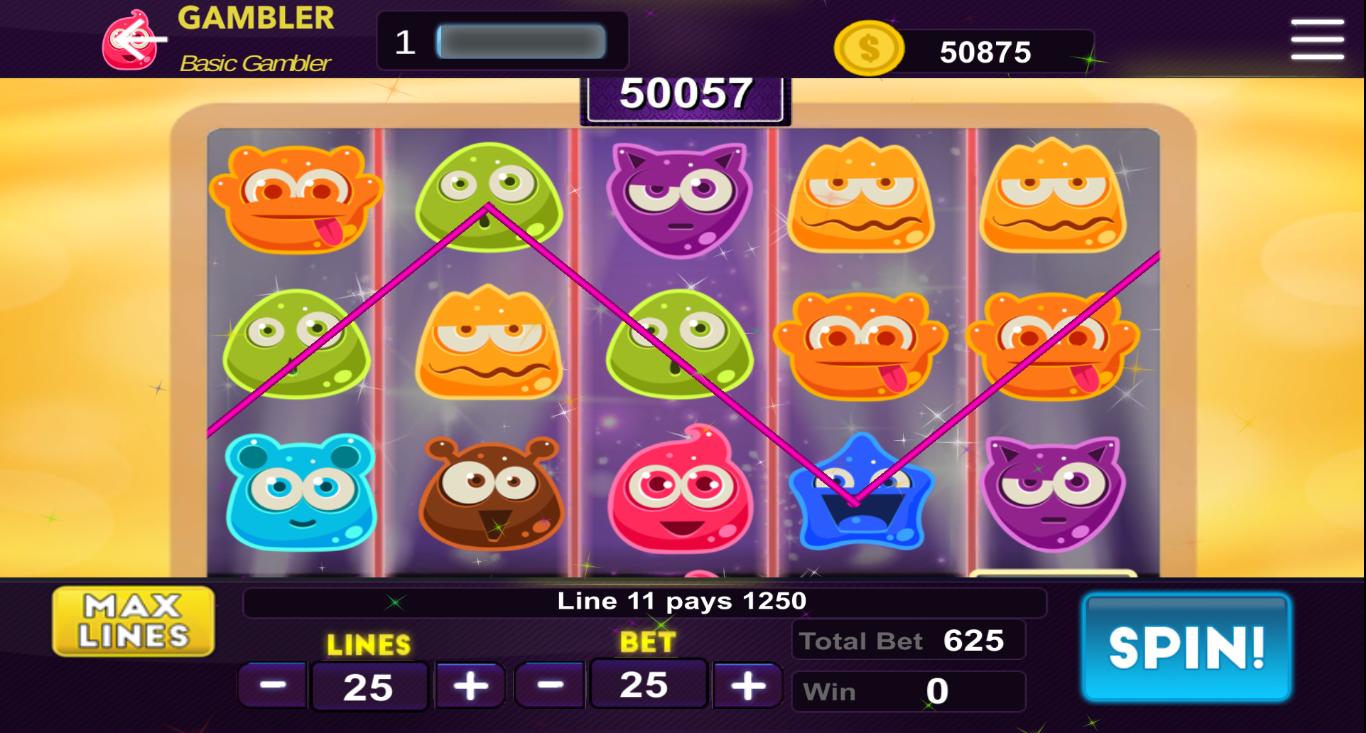Tap the brown jelly symbol
The image size is (1366, 733).
pos(488,493)
